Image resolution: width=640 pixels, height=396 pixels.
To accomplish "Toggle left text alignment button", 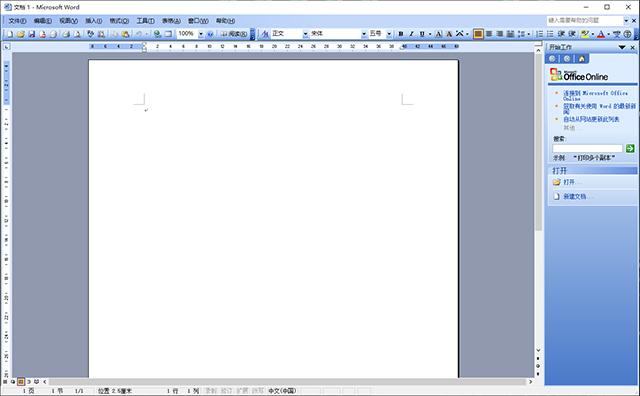I will click(478, 34).
